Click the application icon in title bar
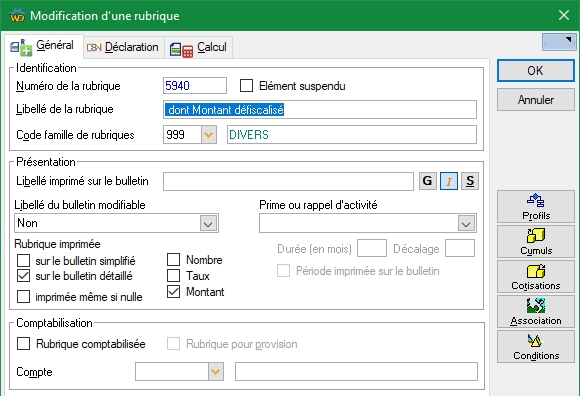The image size is (580, 396). [17, 16]
